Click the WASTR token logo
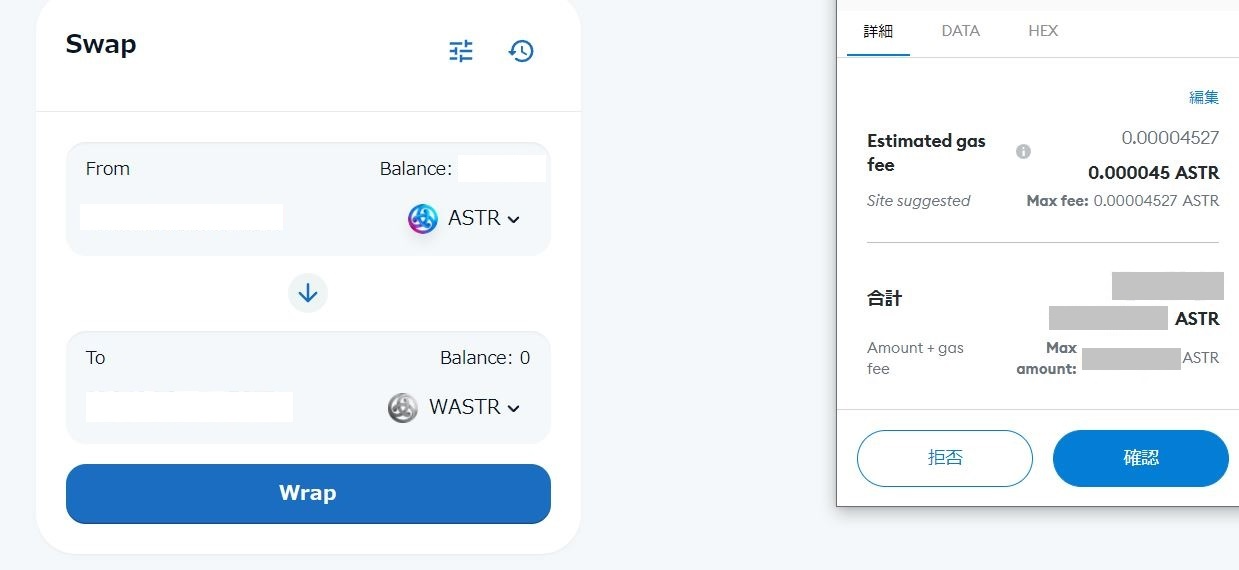Viewport: 1239px width, 570px height. (403, 408)
